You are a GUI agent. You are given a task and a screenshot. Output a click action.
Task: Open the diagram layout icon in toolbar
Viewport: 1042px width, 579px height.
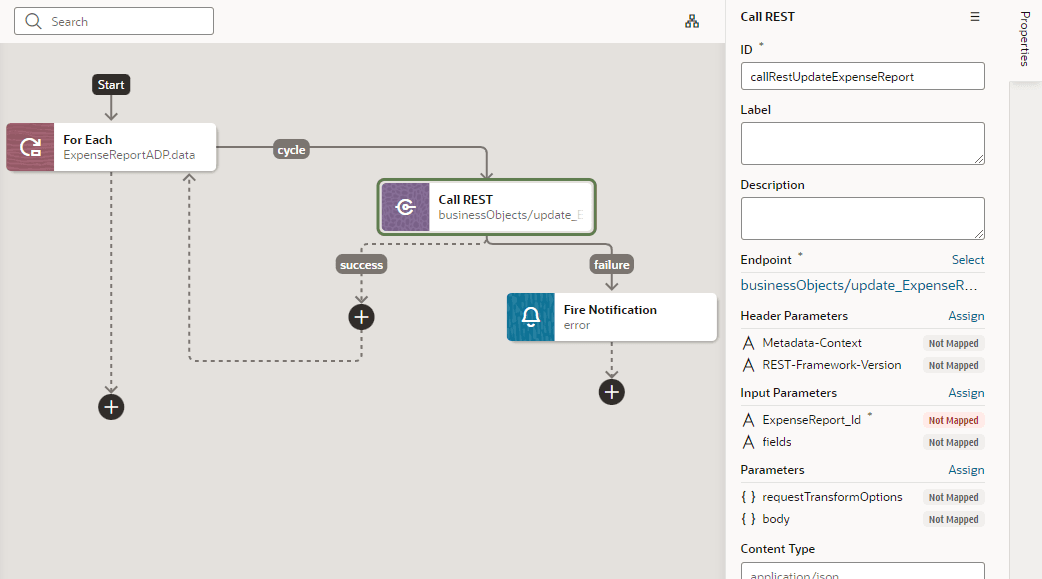coord(692,21)
